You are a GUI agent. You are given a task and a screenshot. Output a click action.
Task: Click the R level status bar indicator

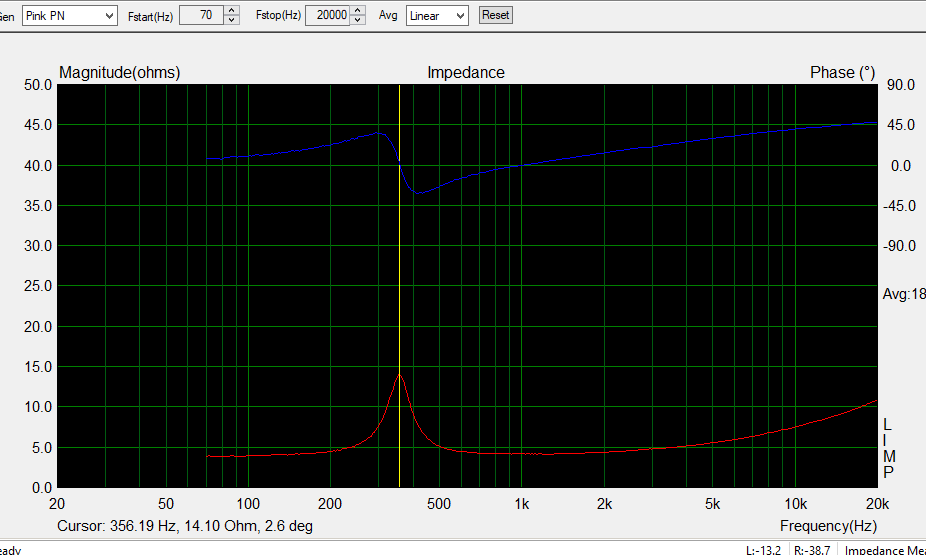[x=814, y=549]
